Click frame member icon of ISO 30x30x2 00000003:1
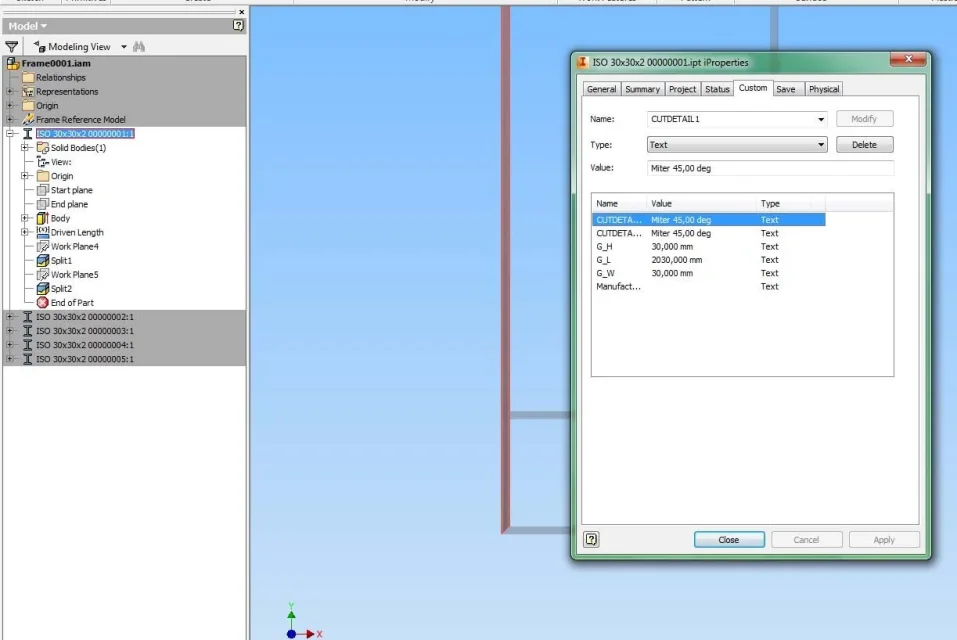 coord(27,331)
